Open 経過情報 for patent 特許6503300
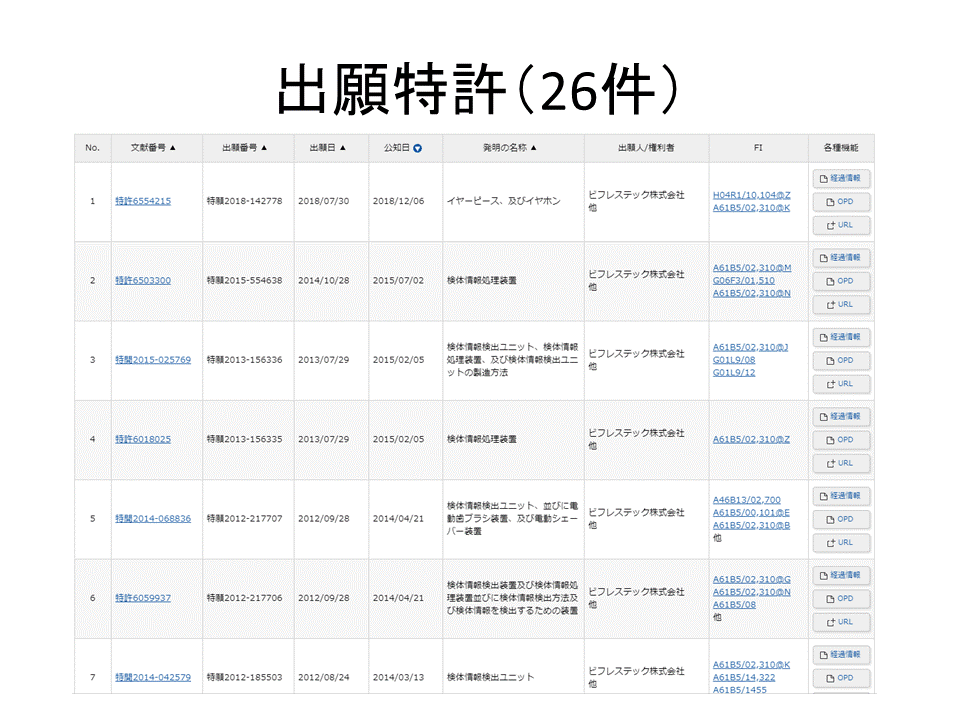This screenshot has width=960, height=720. [x=840, y=257]
